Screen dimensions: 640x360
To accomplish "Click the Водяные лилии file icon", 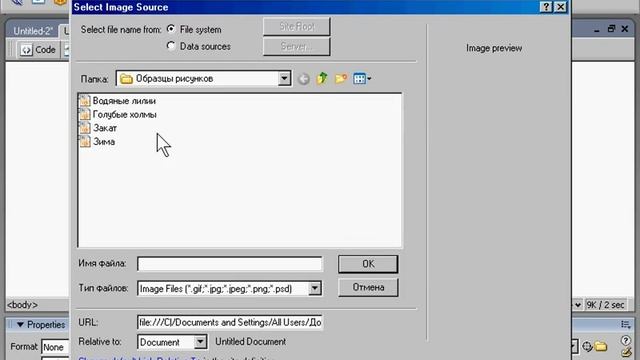I will [x=85, y=100].
